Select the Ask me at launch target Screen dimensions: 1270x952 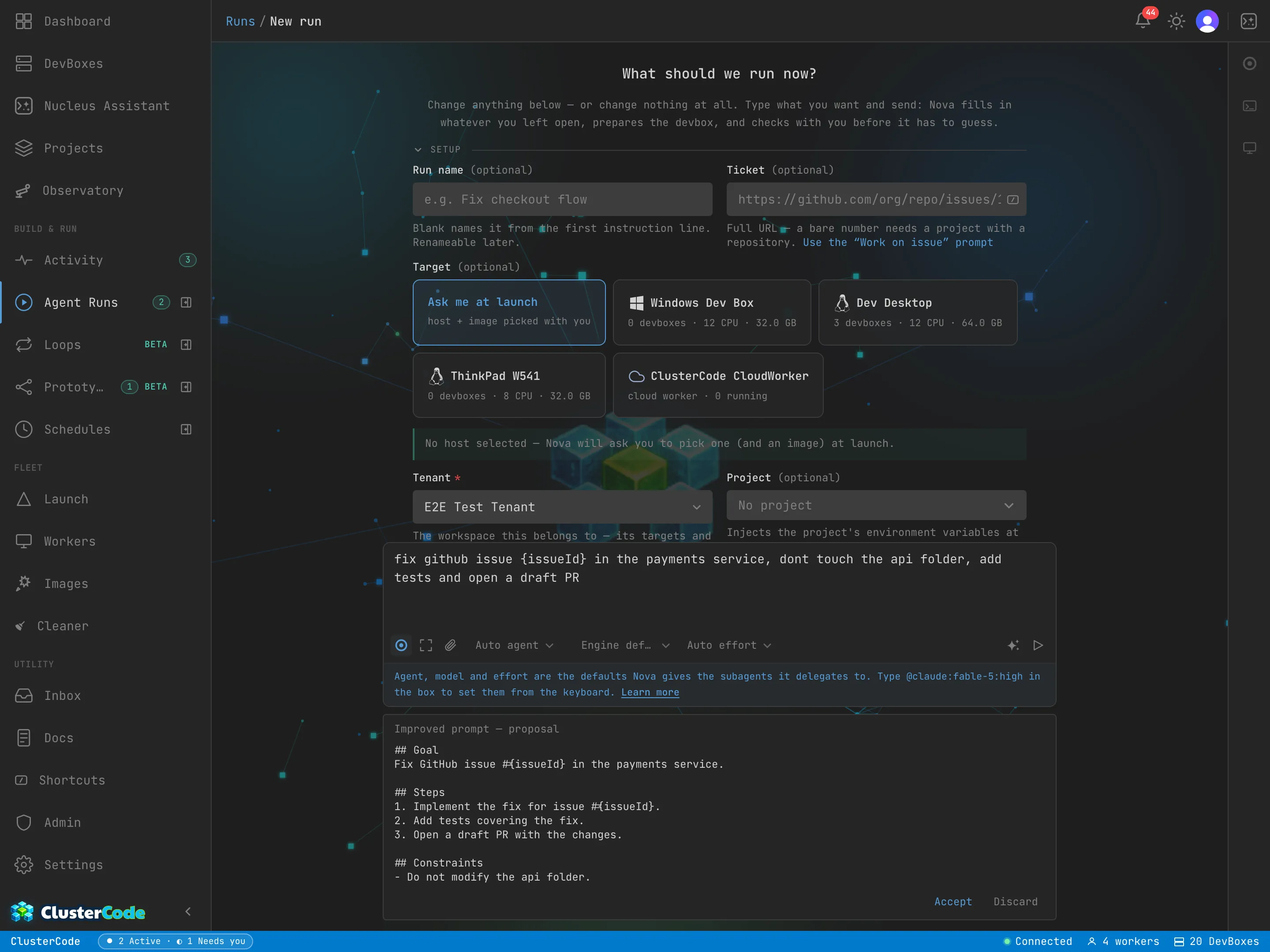tap(509, 312)
